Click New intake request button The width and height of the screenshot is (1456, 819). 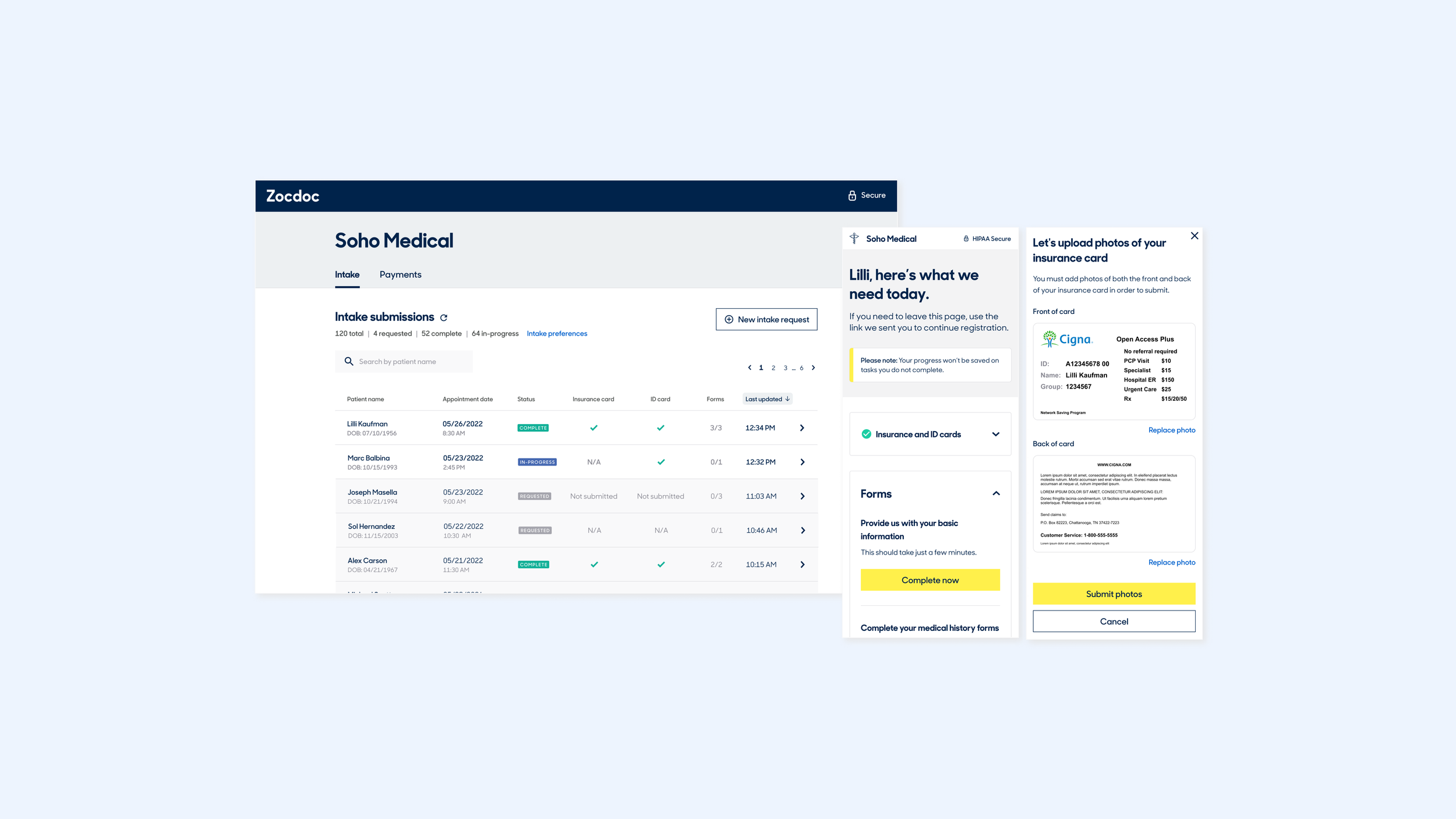pyautogui.click(x=766, y=319)
